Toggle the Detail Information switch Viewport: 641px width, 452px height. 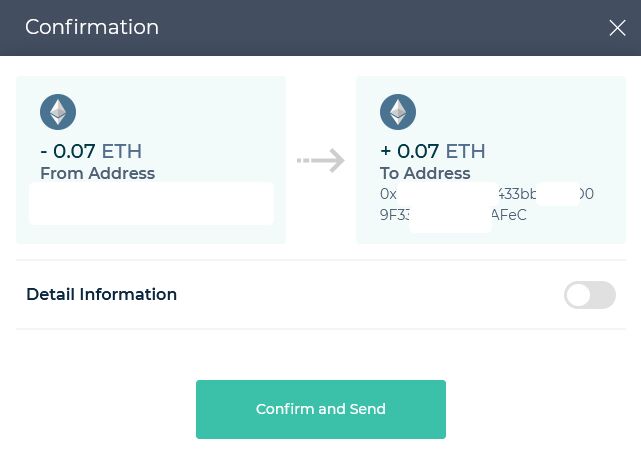[589, 295]
